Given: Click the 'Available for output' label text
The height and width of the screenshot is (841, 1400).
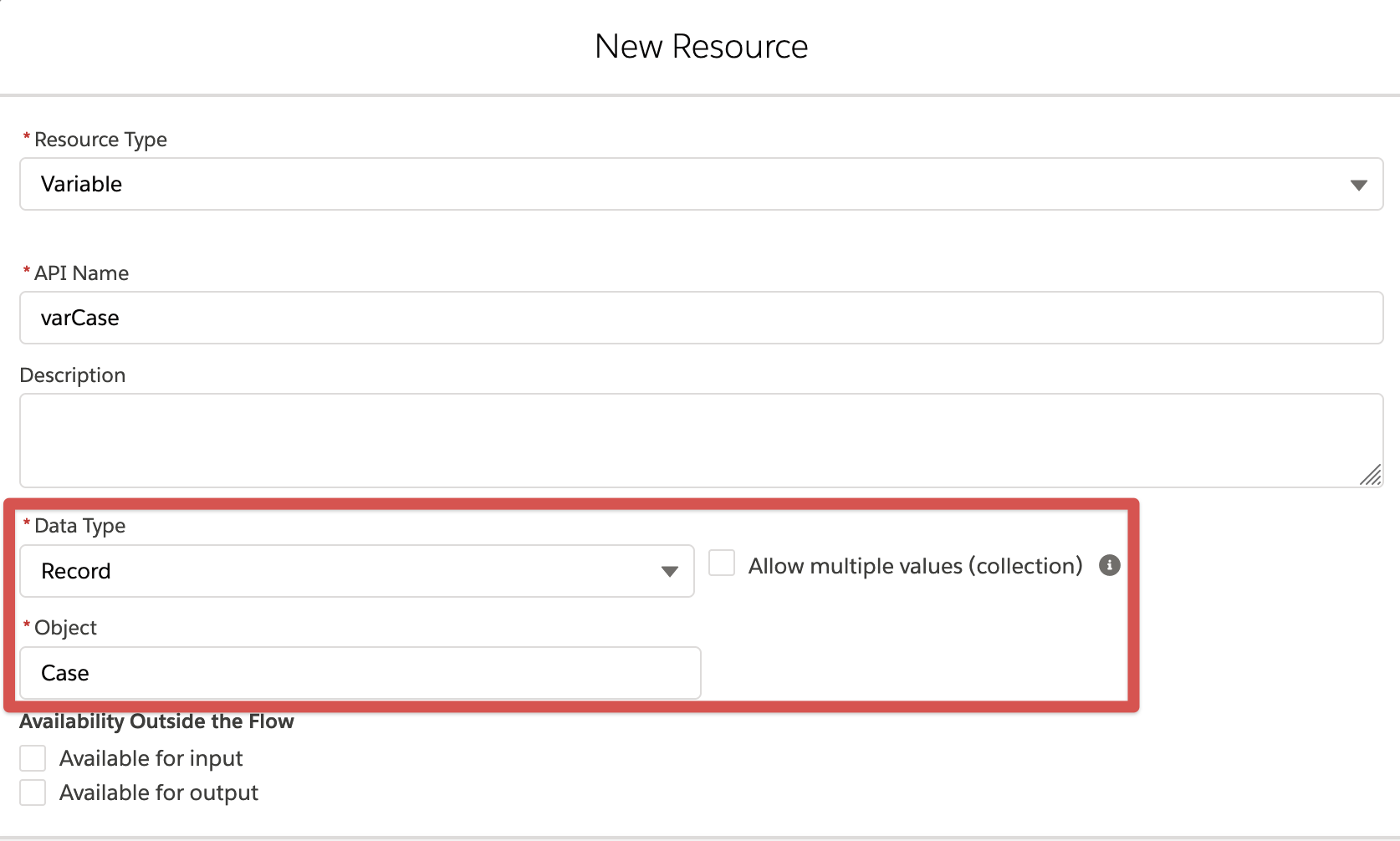Looking at the screenshot, I should coord(159,793).
